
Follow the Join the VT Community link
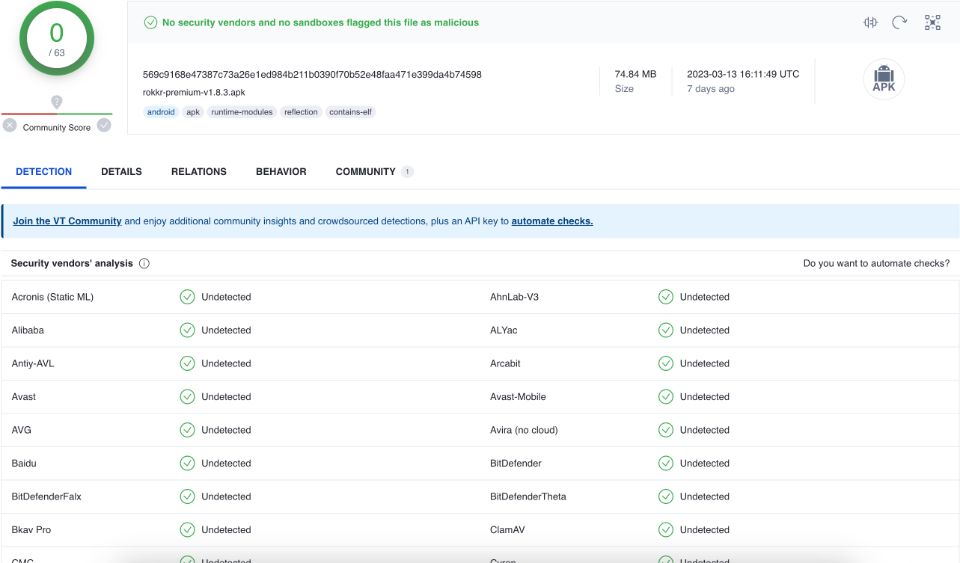pyautogui.click(x=67, y=221)
